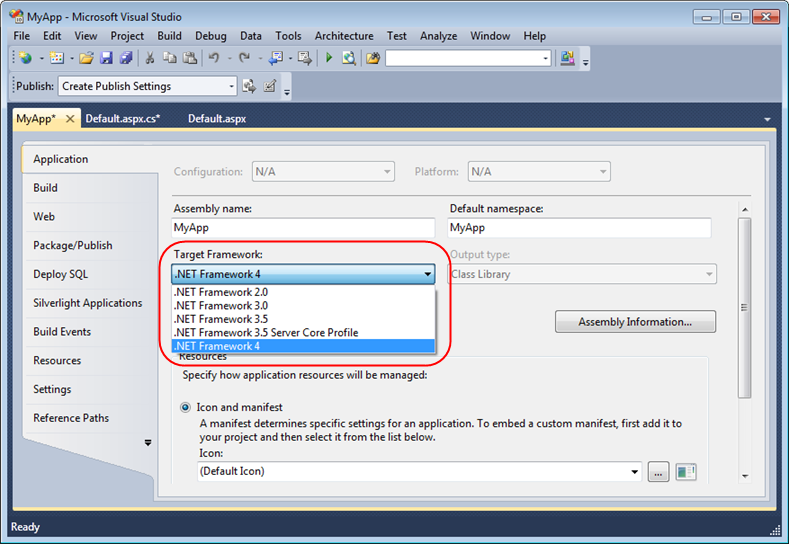Choose the highlighted .NET Framework 4 list entry

coord(303,346)
